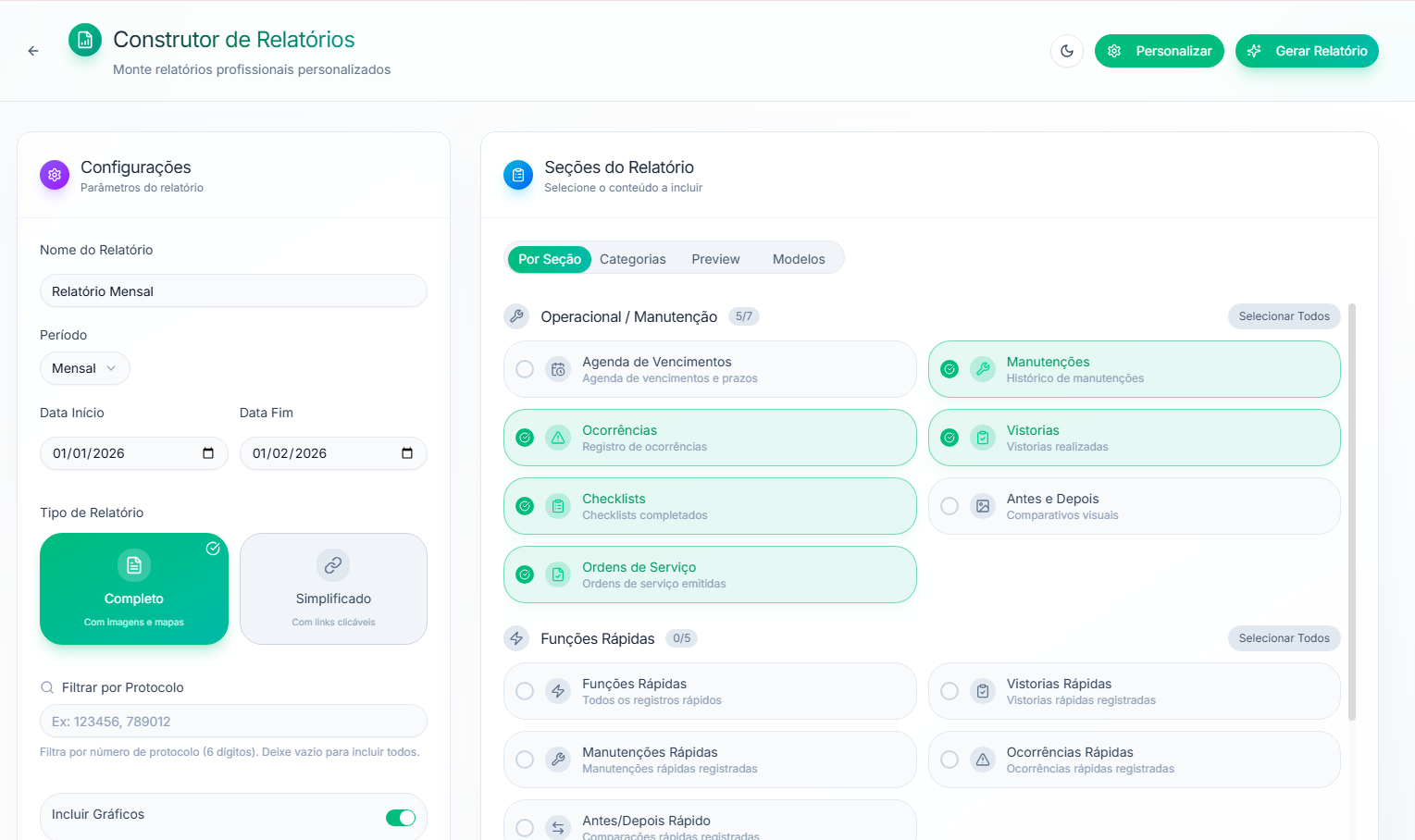Select the Antes e Depois radio circle
Screen dimensions: 1415x840
[950, 506]
